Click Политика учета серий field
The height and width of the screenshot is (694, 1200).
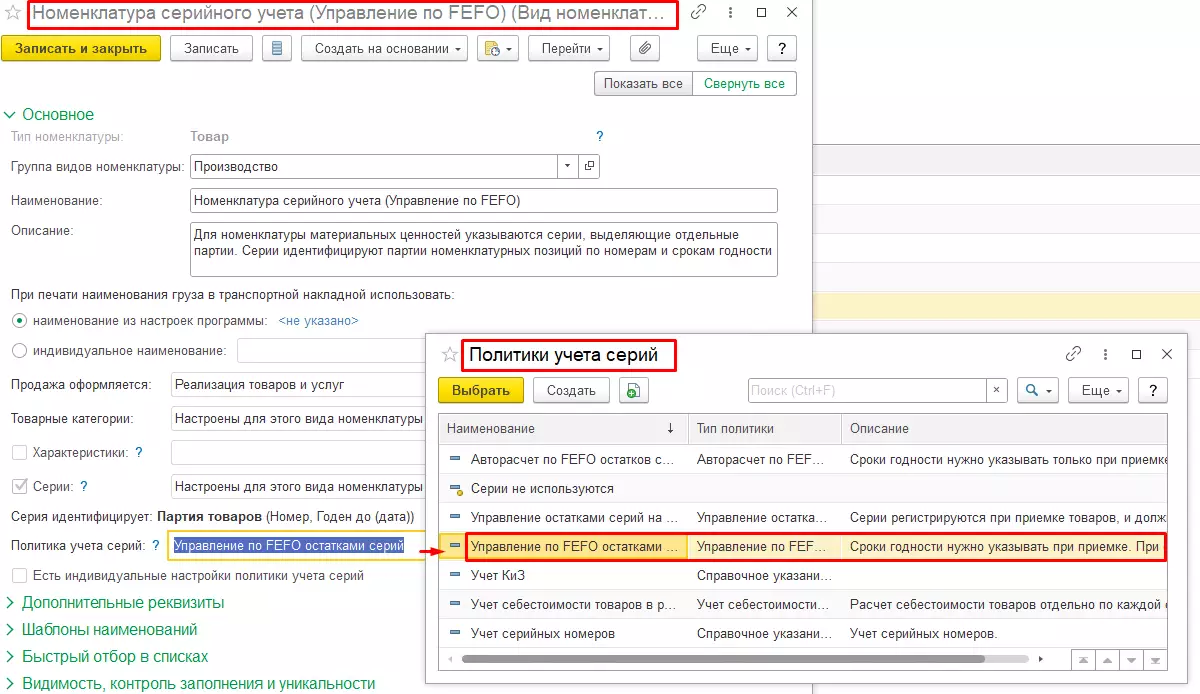[297, 546]
